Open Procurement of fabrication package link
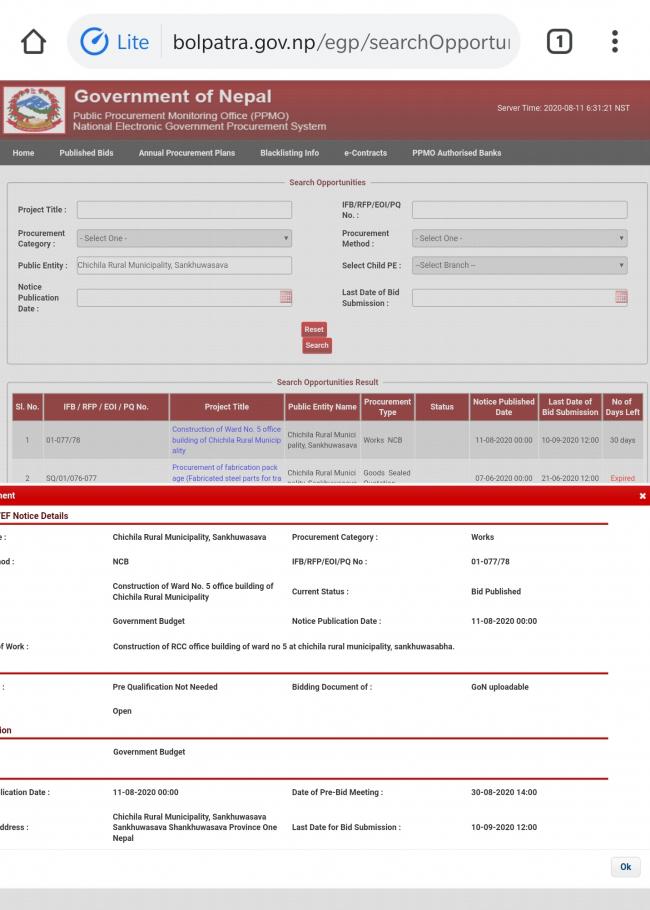Viewport: 650px width, 910px height. click(226, 472)
